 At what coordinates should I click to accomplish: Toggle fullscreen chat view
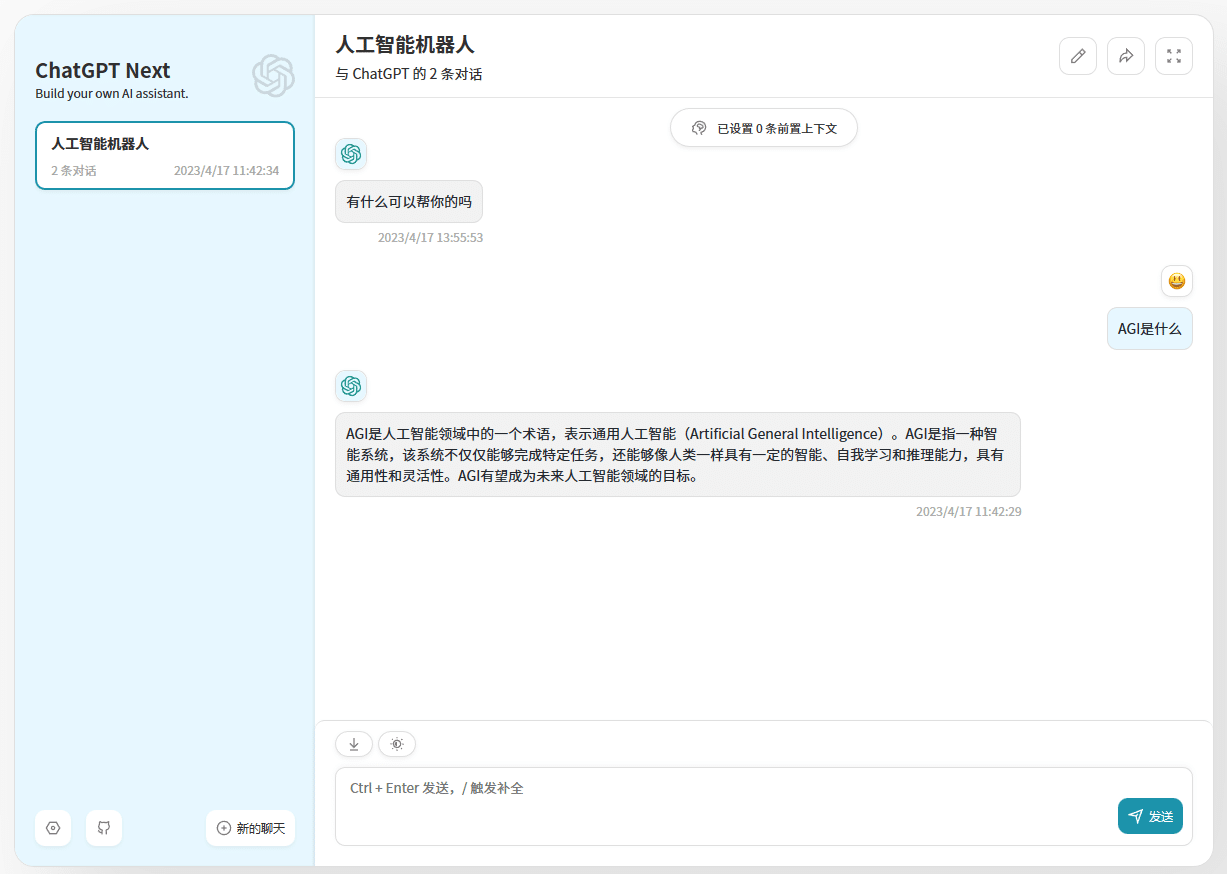(1173, 56)
